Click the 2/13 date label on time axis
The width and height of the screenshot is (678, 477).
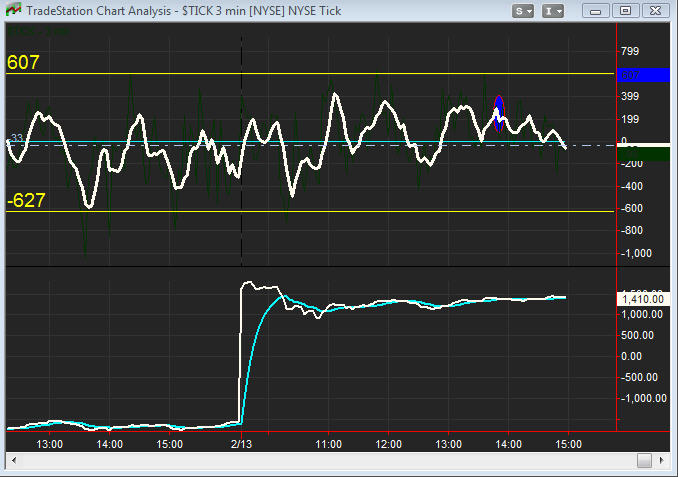click(x=241, y=444)
